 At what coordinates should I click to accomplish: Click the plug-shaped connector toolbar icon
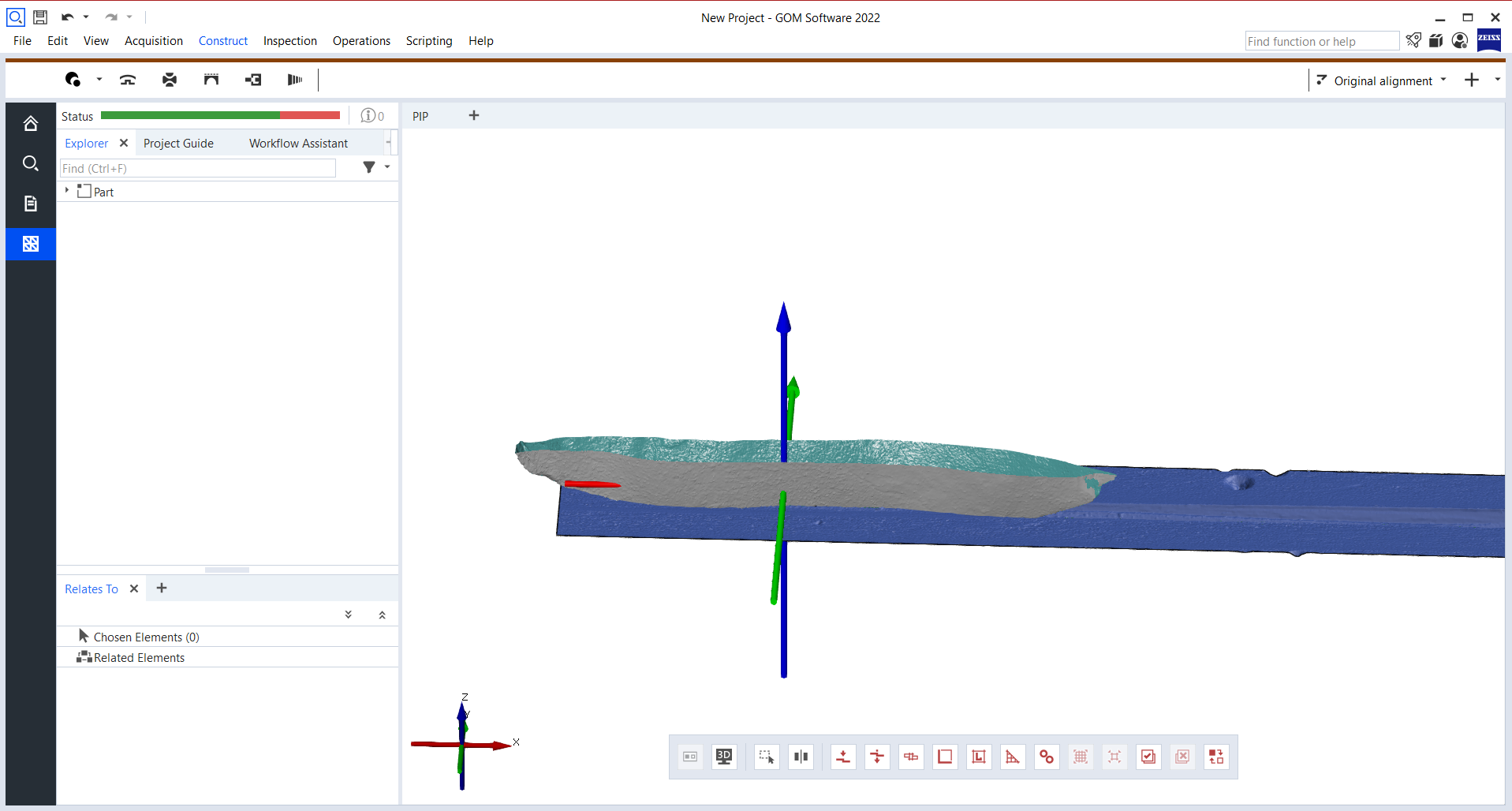(253, 80)
